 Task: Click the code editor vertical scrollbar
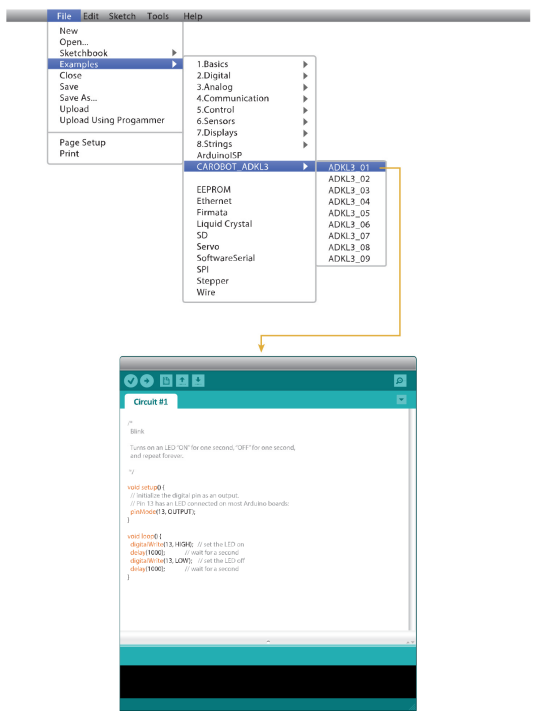click(410, 520)
